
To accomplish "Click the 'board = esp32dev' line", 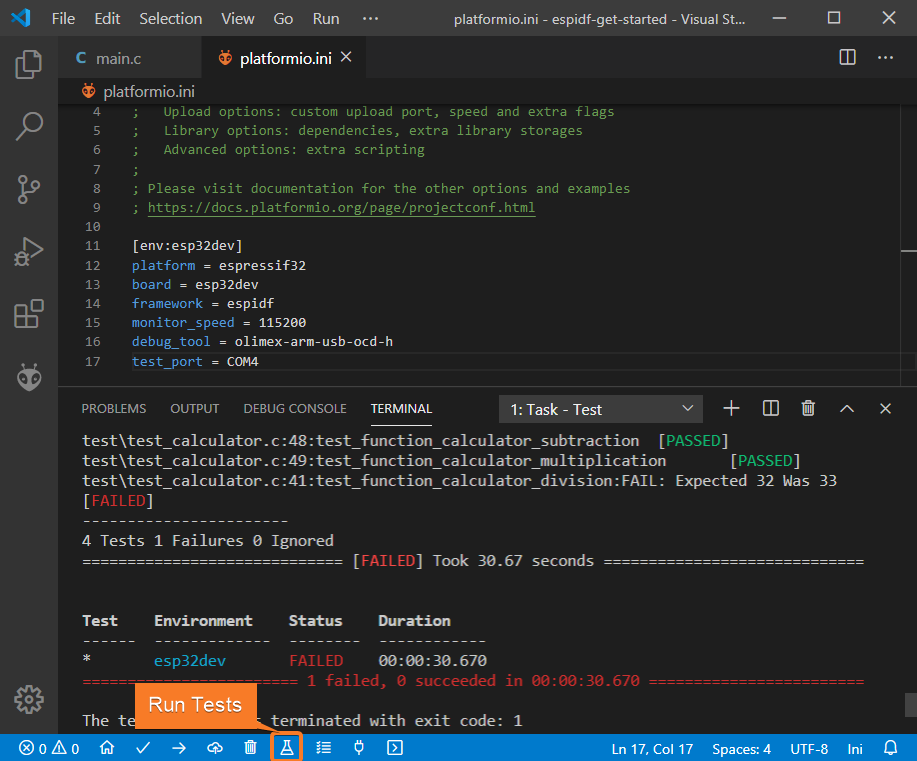I will 195,284.
